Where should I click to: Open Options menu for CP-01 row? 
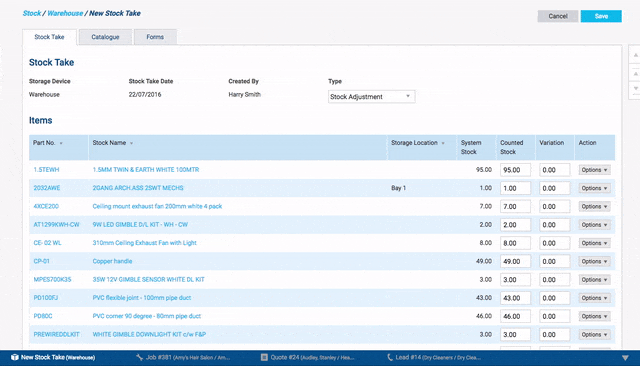594,262
